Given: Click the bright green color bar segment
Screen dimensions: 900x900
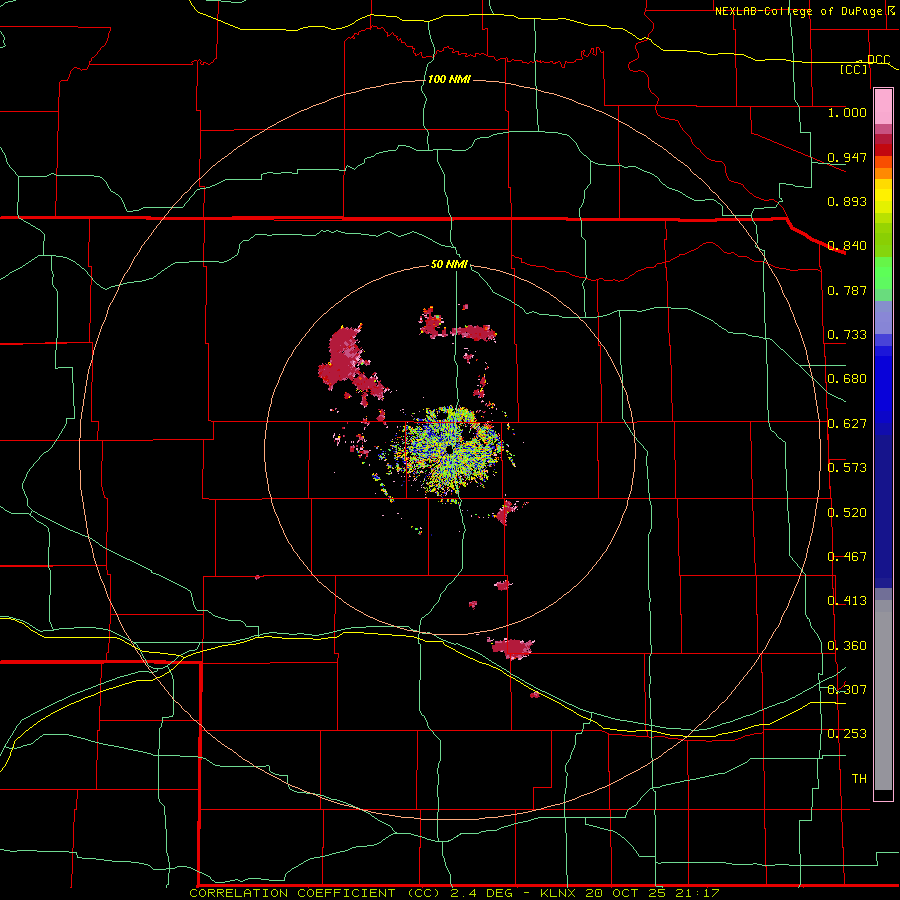Looking at the screenshot, I should [883, 273].
